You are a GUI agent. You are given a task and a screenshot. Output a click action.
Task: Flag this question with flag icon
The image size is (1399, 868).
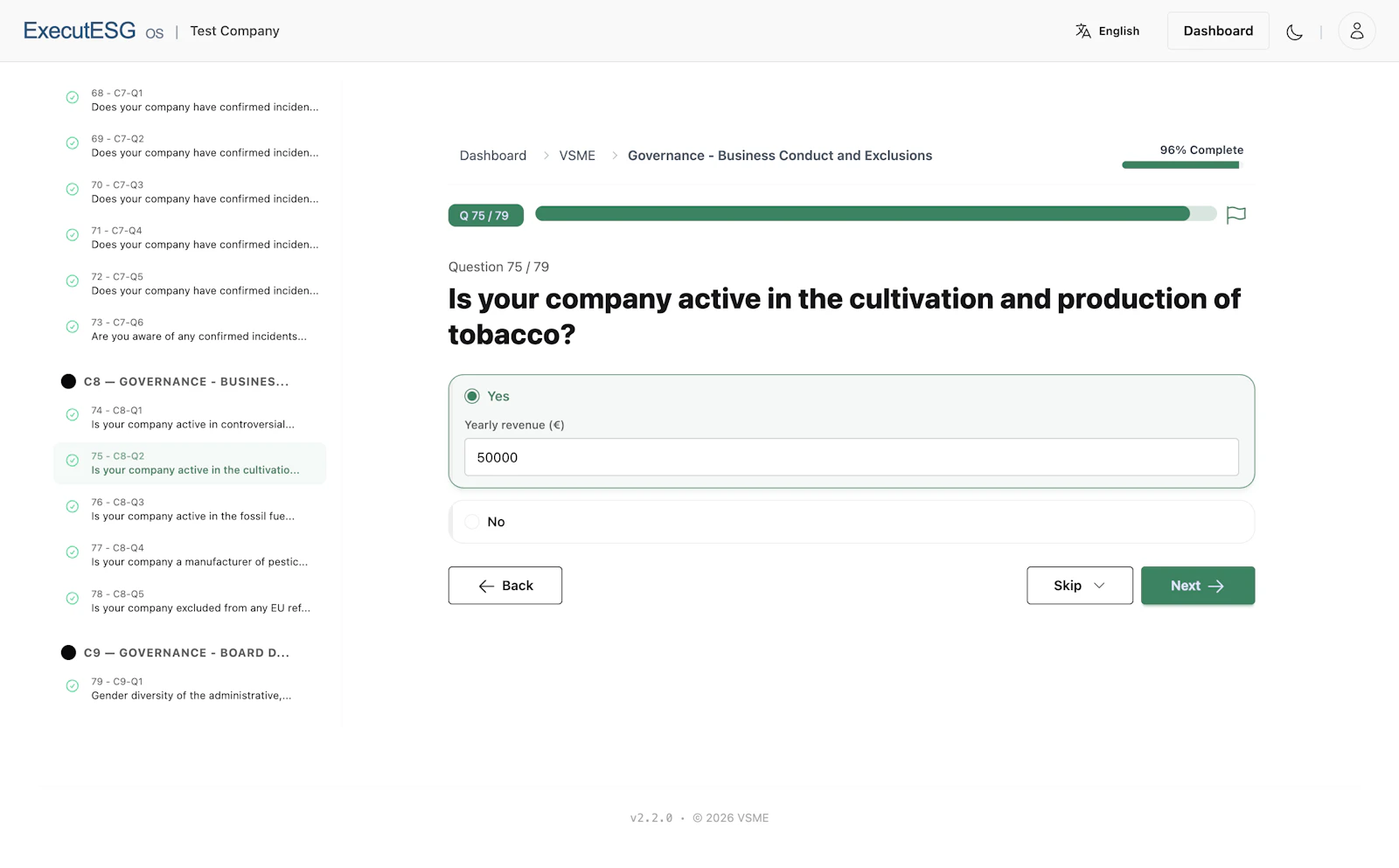[x=1235, y=215]
